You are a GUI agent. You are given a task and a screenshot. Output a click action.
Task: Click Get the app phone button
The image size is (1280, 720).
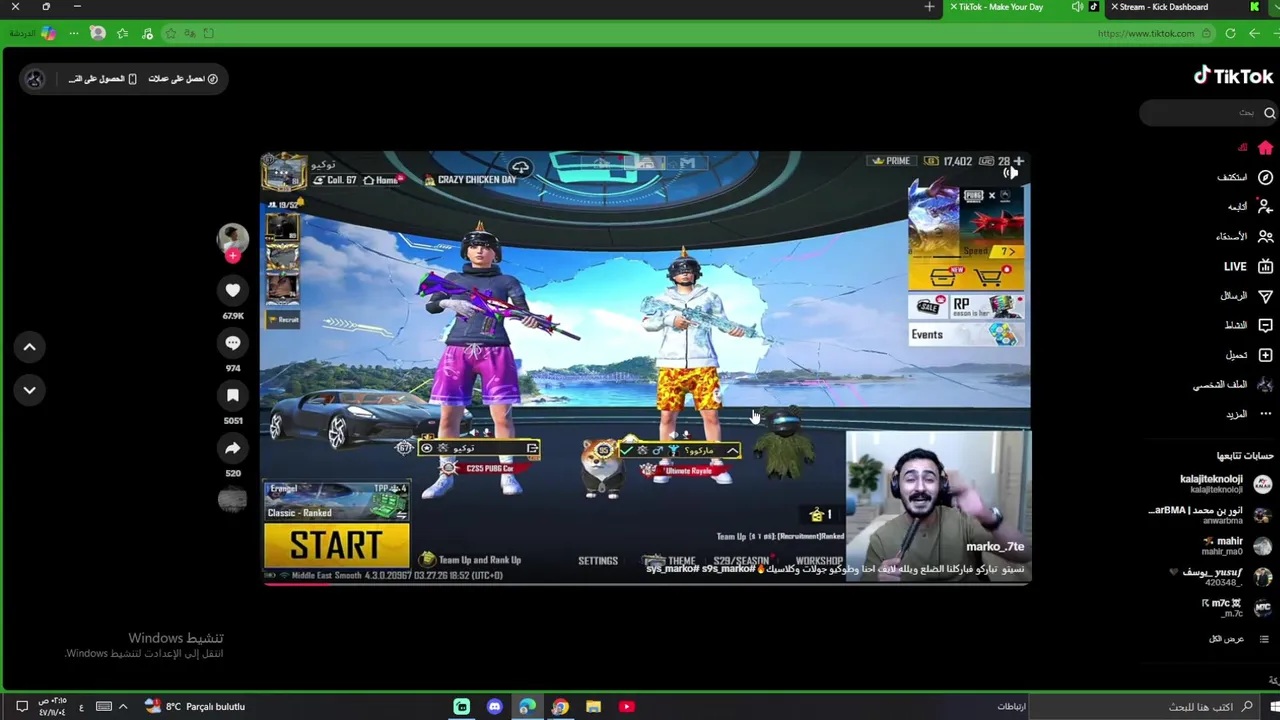pyautogui.click(x=102, y=79)
